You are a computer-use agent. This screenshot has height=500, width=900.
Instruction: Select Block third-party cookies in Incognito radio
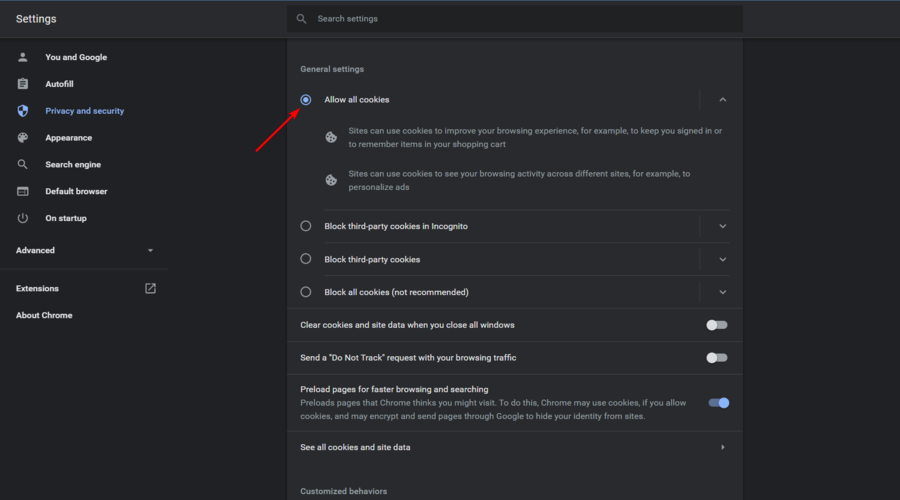(305, 226)
